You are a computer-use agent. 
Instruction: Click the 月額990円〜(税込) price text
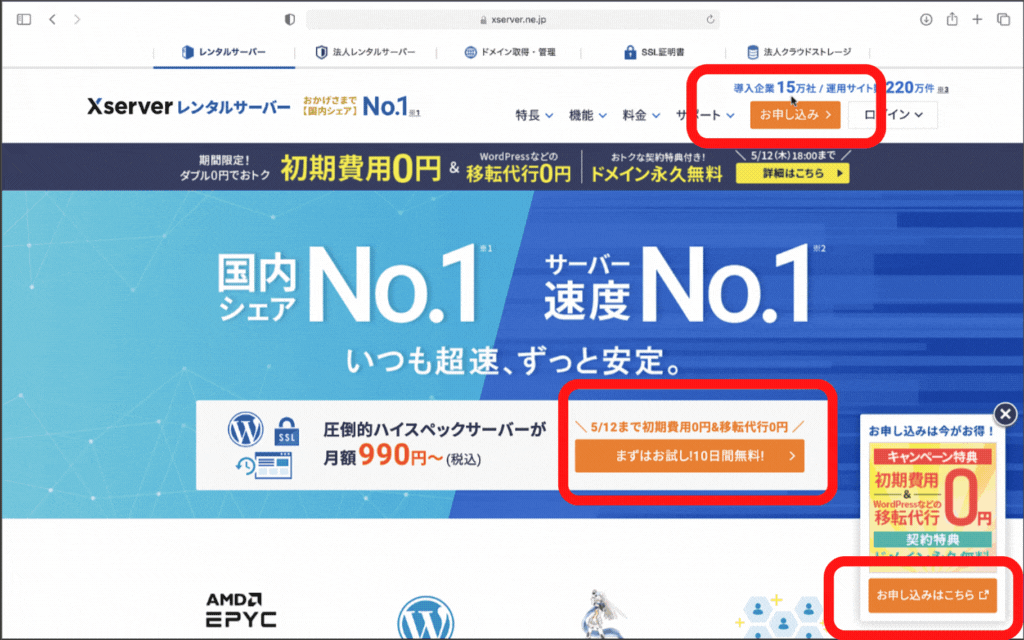pyautogui.click(x=402, y=457)
